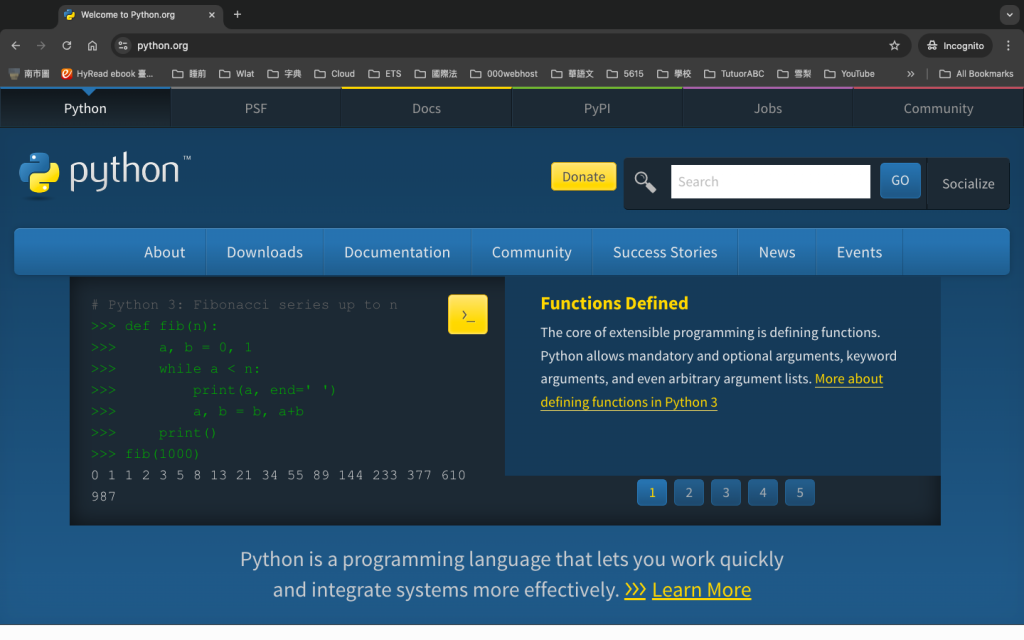Follow the Learn More link
This screenshot has height=640, width=1024.
(701, 590)
